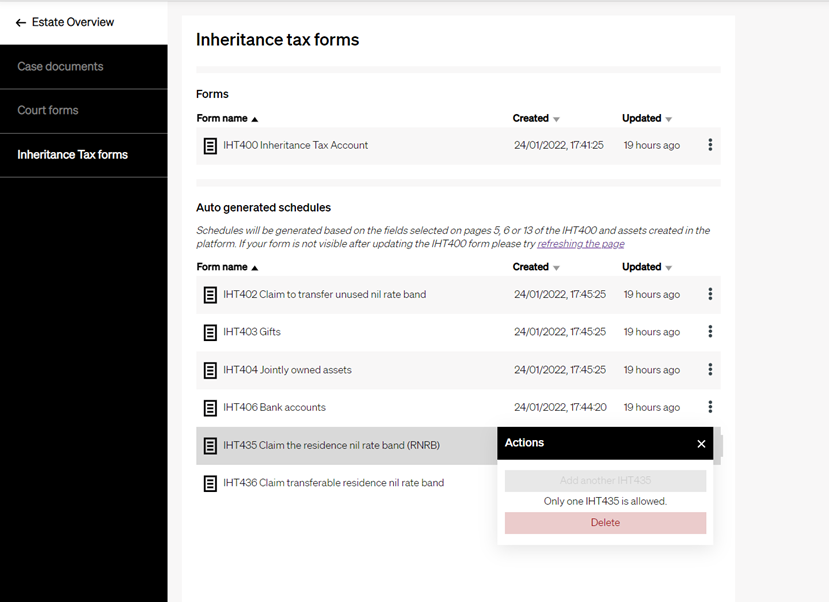This screenshot has height=602, width=829.
Task: Go to Case documents section
Action: [x=60, y=67]
